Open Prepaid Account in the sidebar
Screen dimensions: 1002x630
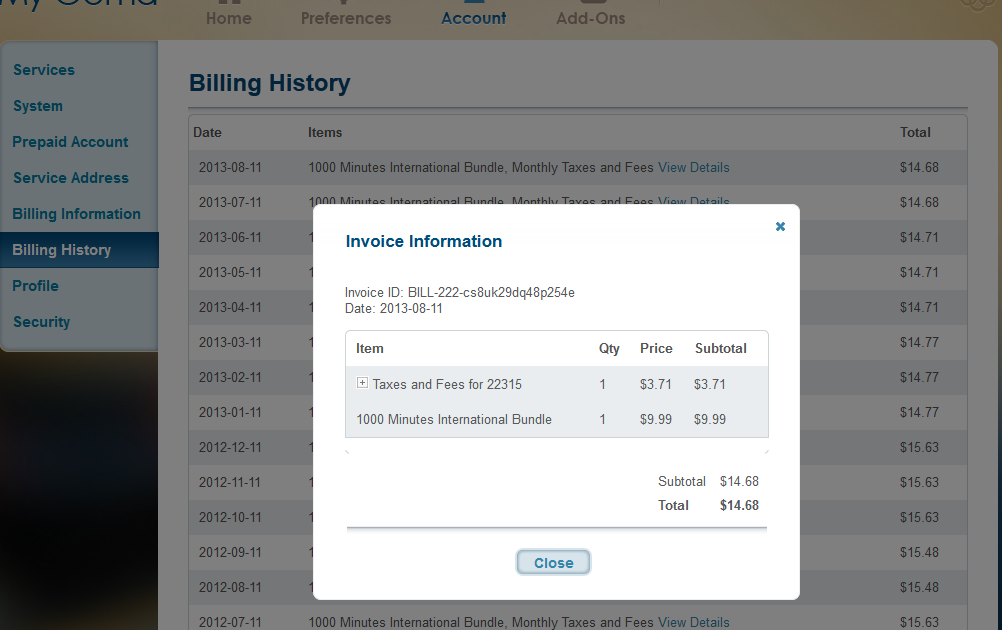tap(70, 142)
